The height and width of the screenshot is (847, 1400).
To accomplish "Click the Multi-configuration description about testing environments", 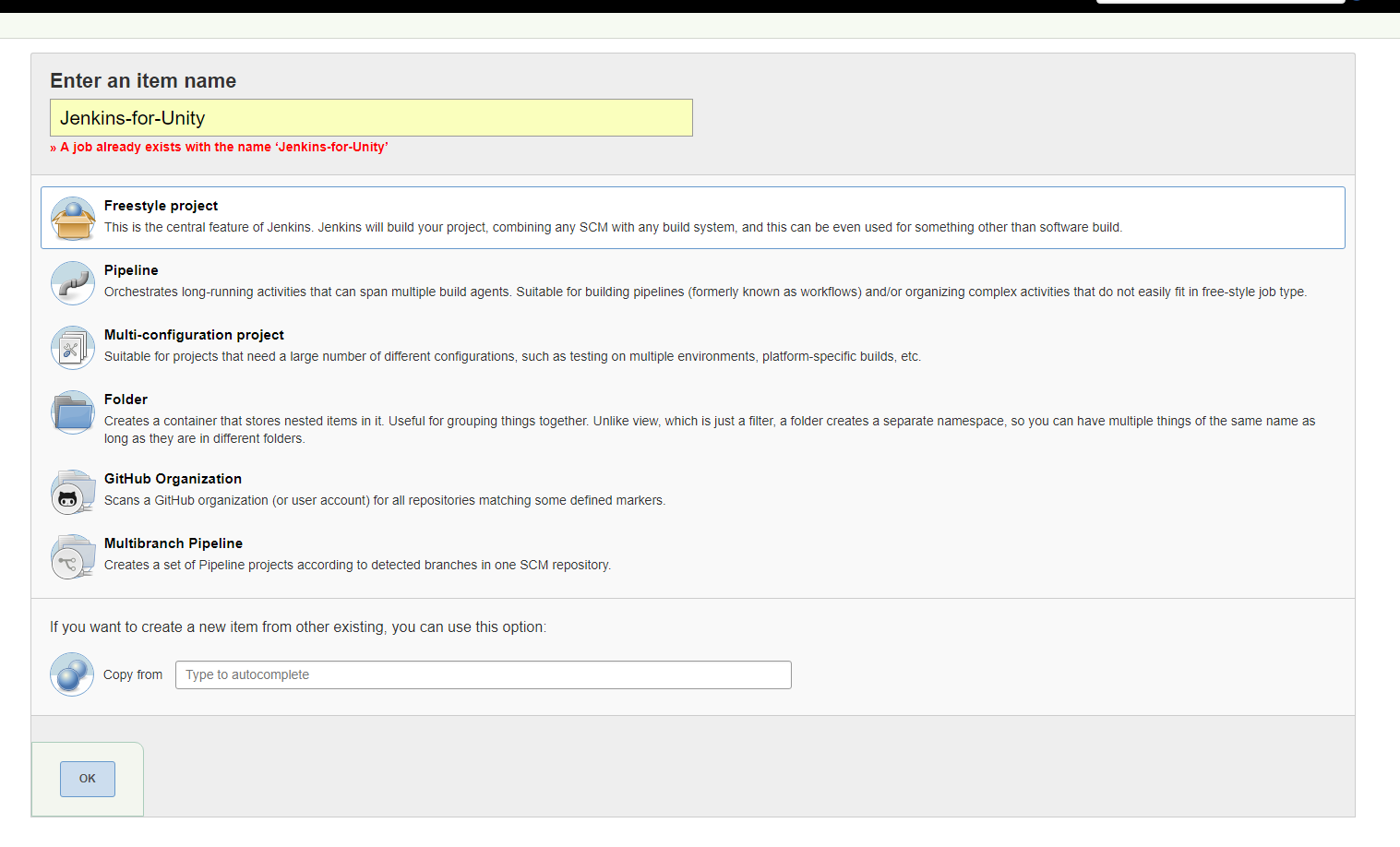I will point(512,356).
